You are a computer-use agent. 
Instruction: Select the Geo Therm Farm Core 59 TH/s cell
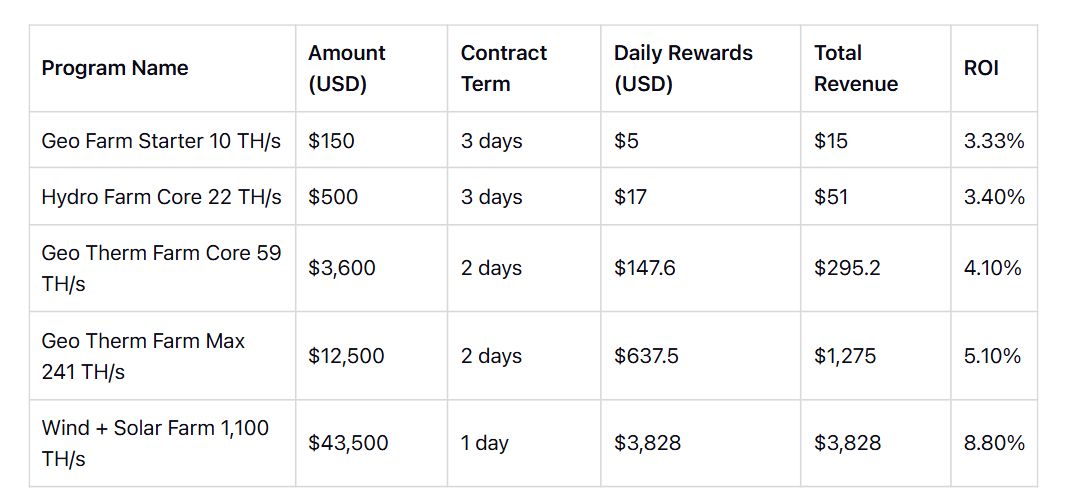161,268
